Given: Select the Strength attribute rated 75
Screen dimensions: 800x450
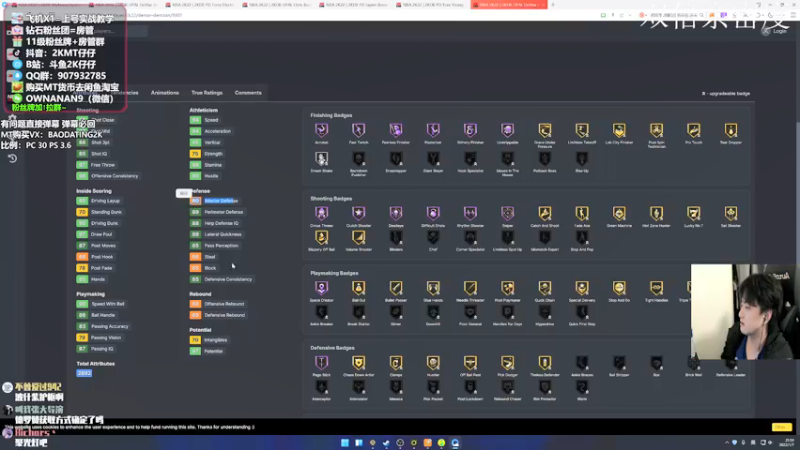Looking at the screenshot, I should click(206, 154).
